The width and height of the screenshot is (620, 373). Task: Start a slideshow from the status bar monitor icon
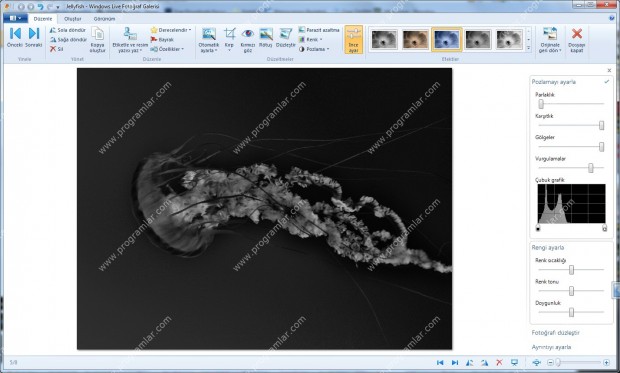514,362
